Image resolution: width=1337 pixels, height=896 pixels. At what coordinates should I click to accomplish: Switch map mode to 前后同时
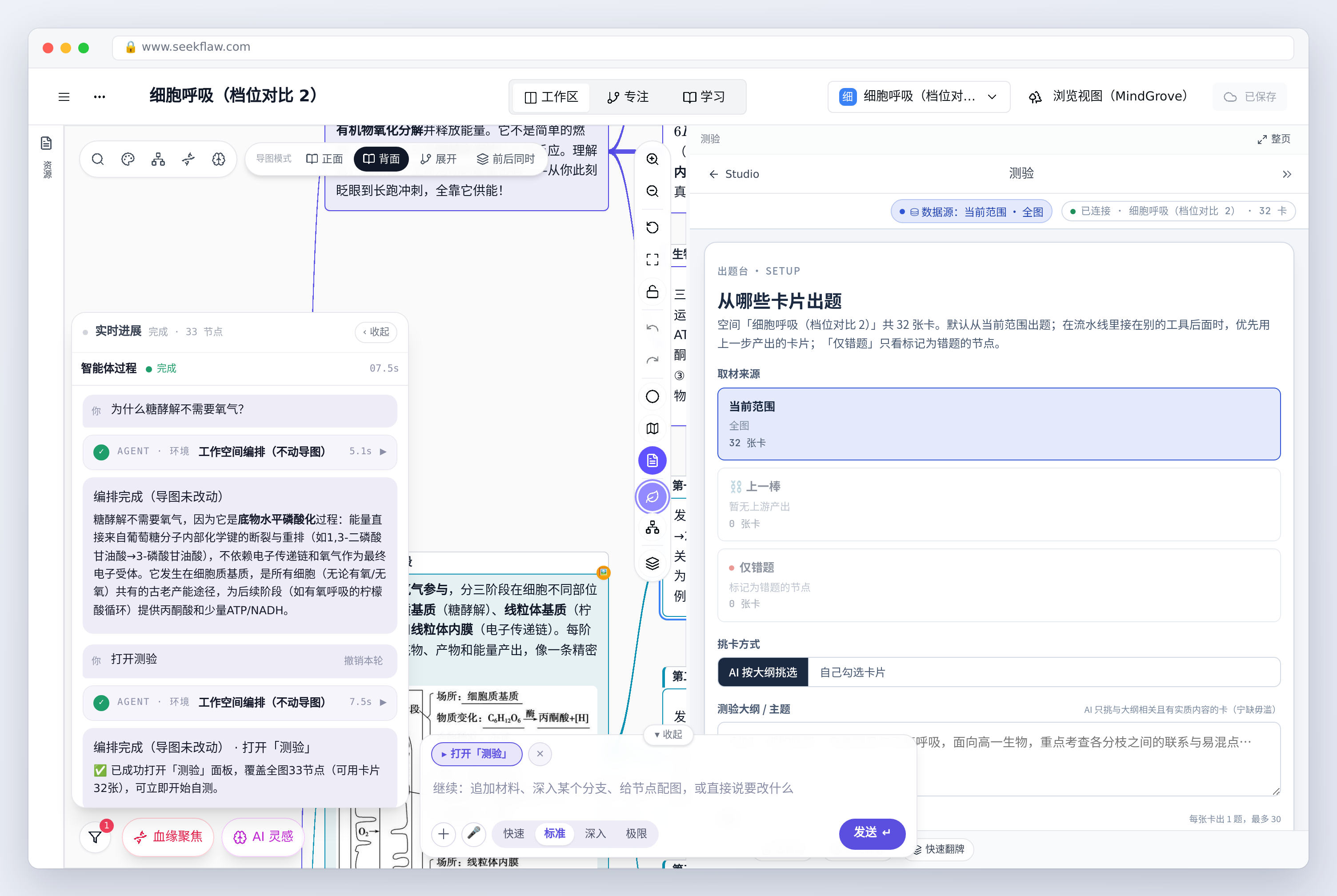[x=506, y=159]
